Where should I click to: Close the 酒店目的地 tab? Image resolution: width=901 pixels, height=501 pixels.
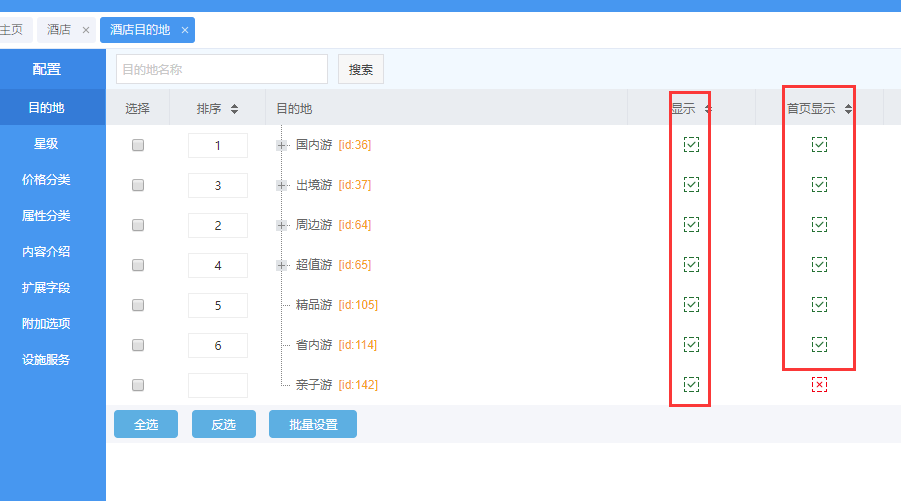click(185, 30)
